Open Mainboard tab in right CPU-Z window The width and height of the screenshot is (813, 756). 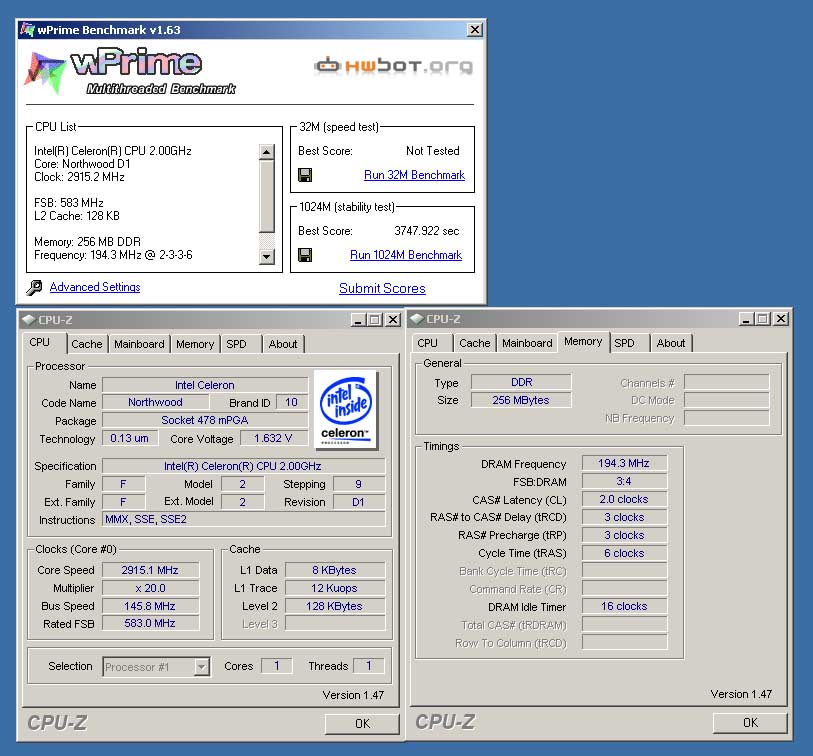coord(527,343)
